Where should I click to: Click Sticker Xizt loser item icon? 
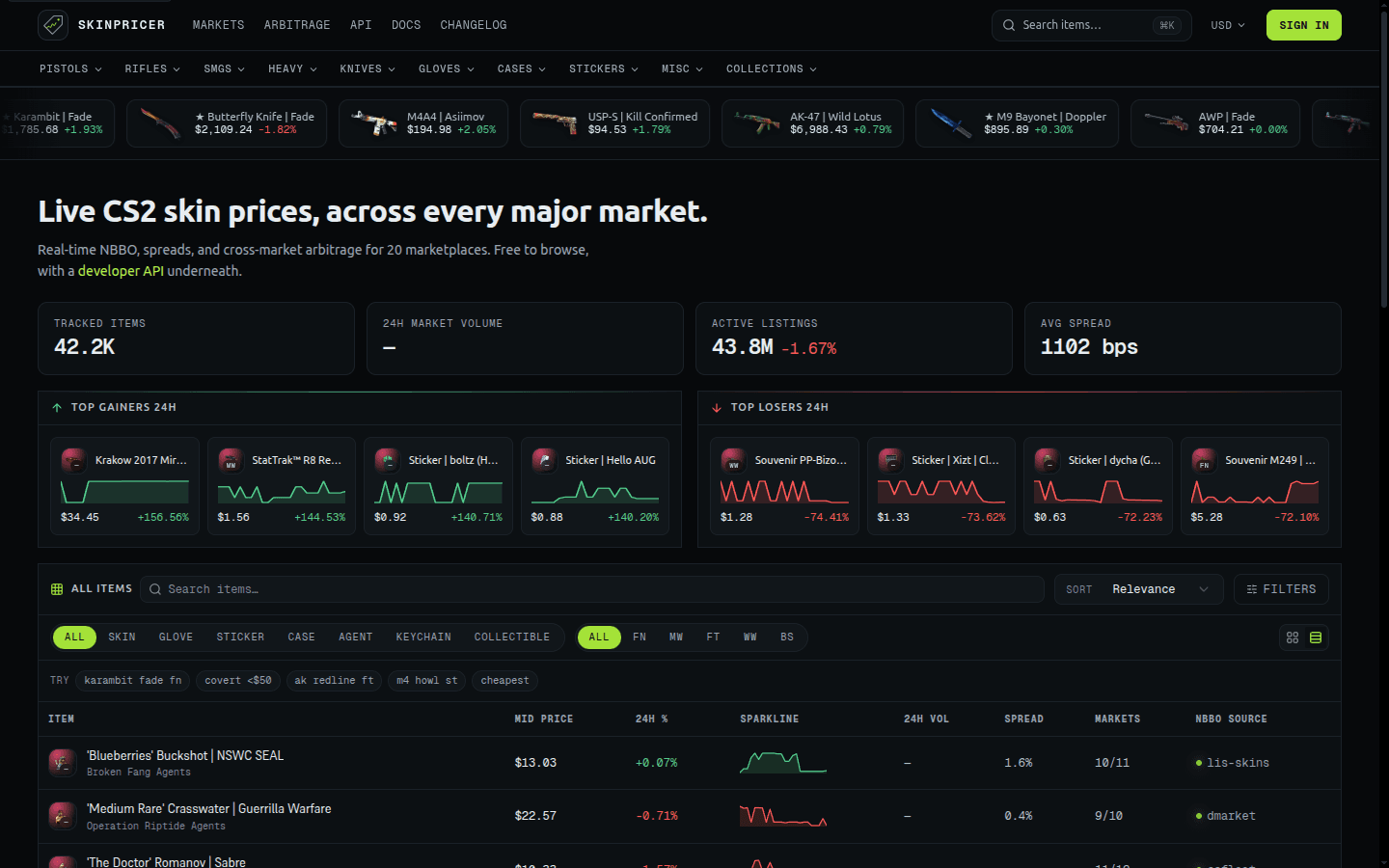890,460
